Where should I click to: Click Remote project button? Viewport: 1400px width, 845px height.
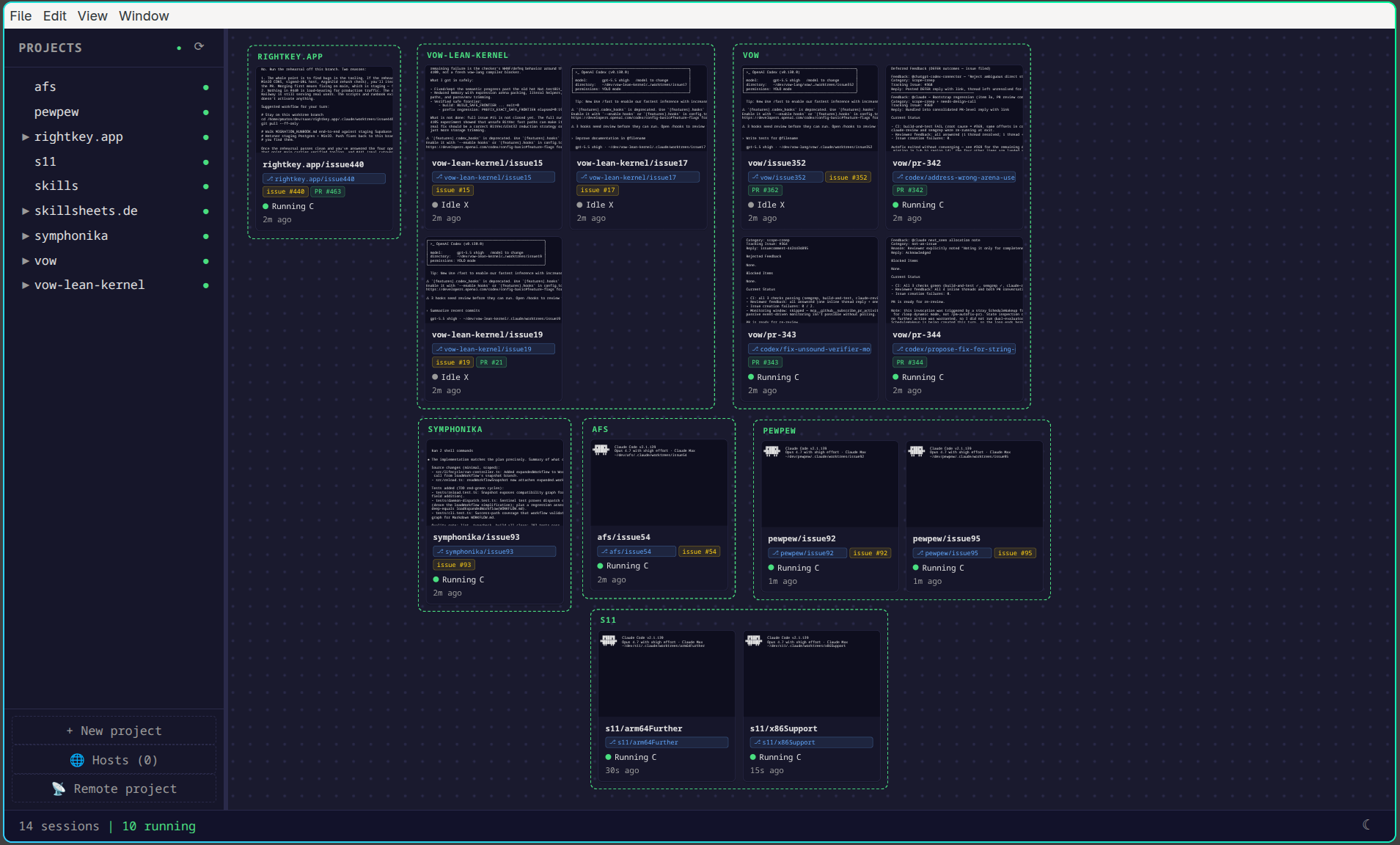coord(114,789)
